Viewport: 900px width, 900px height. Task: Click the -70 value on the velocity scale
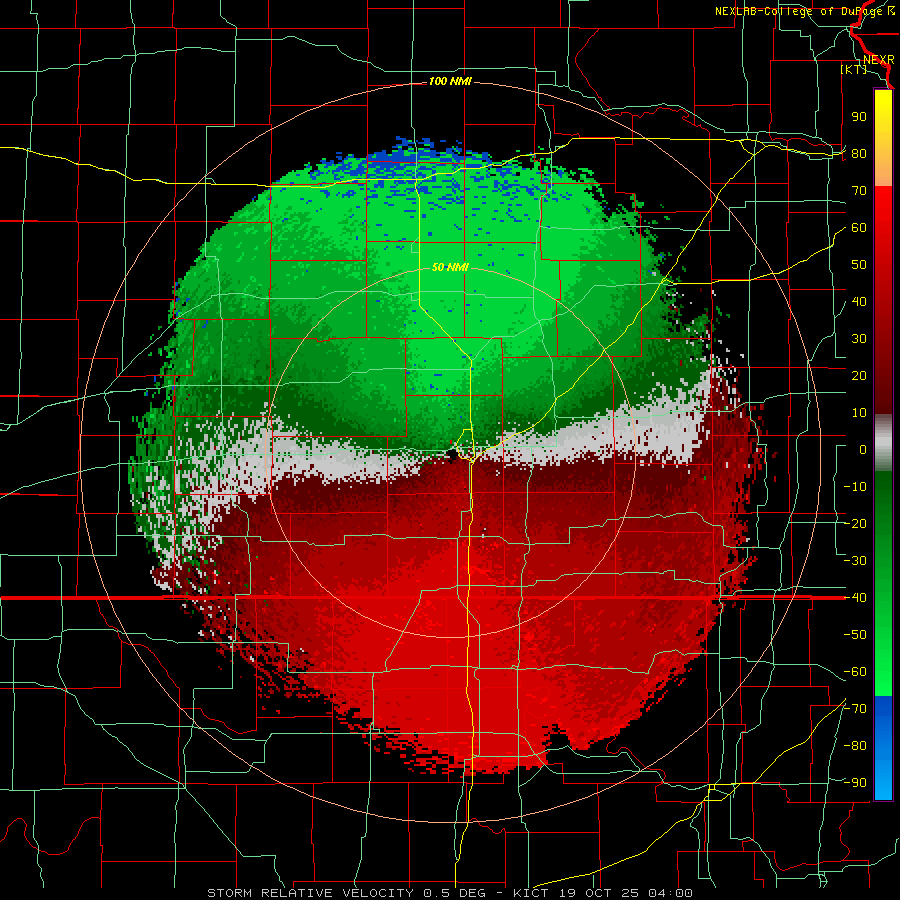(855, 709)
